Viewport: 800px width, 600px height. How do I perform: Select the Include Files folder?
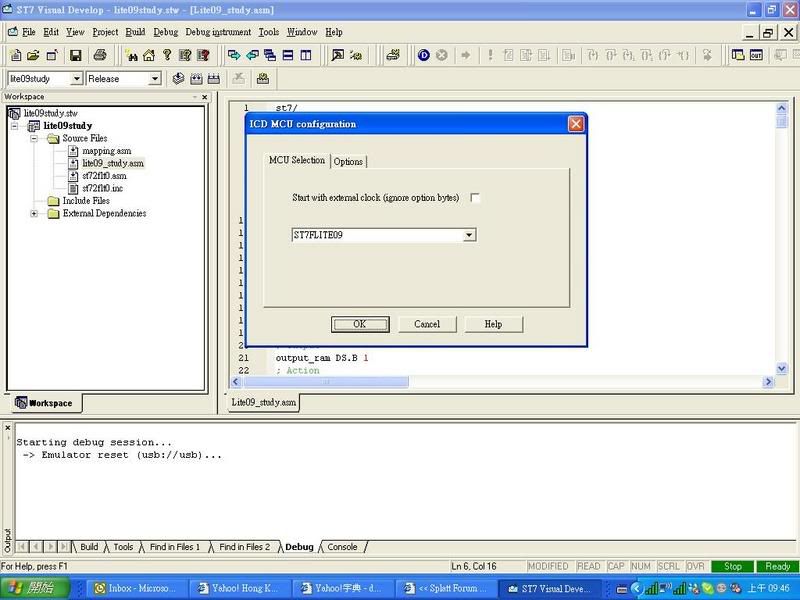86,201
